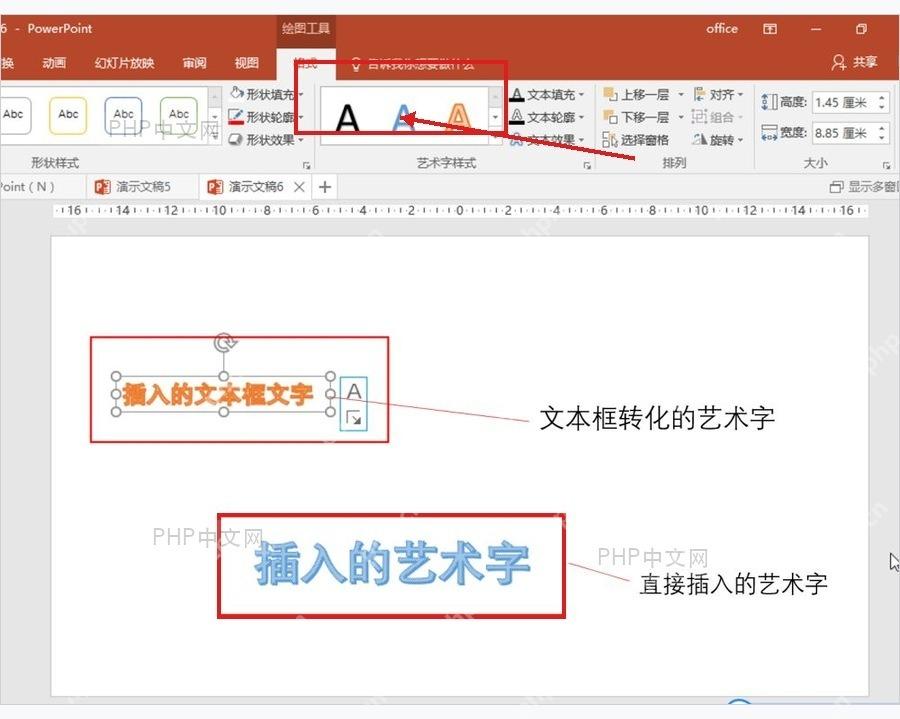Select the blue-outlined Abc shape style
Screen dimensions: 900x719
click(x=123, y=115)
